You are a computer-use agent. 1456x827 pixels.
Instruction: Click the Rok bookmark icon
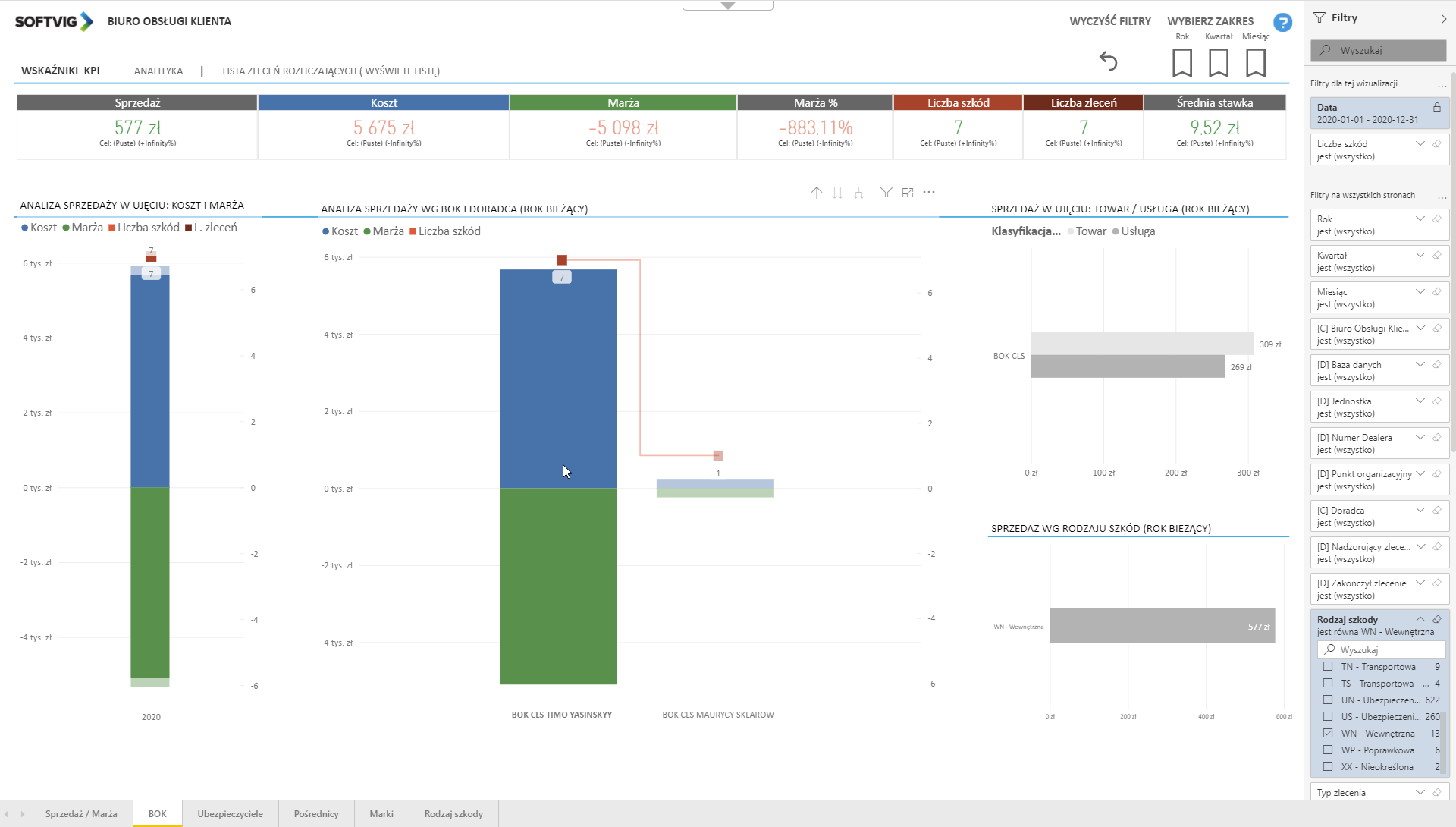[x=1181, y=62]
